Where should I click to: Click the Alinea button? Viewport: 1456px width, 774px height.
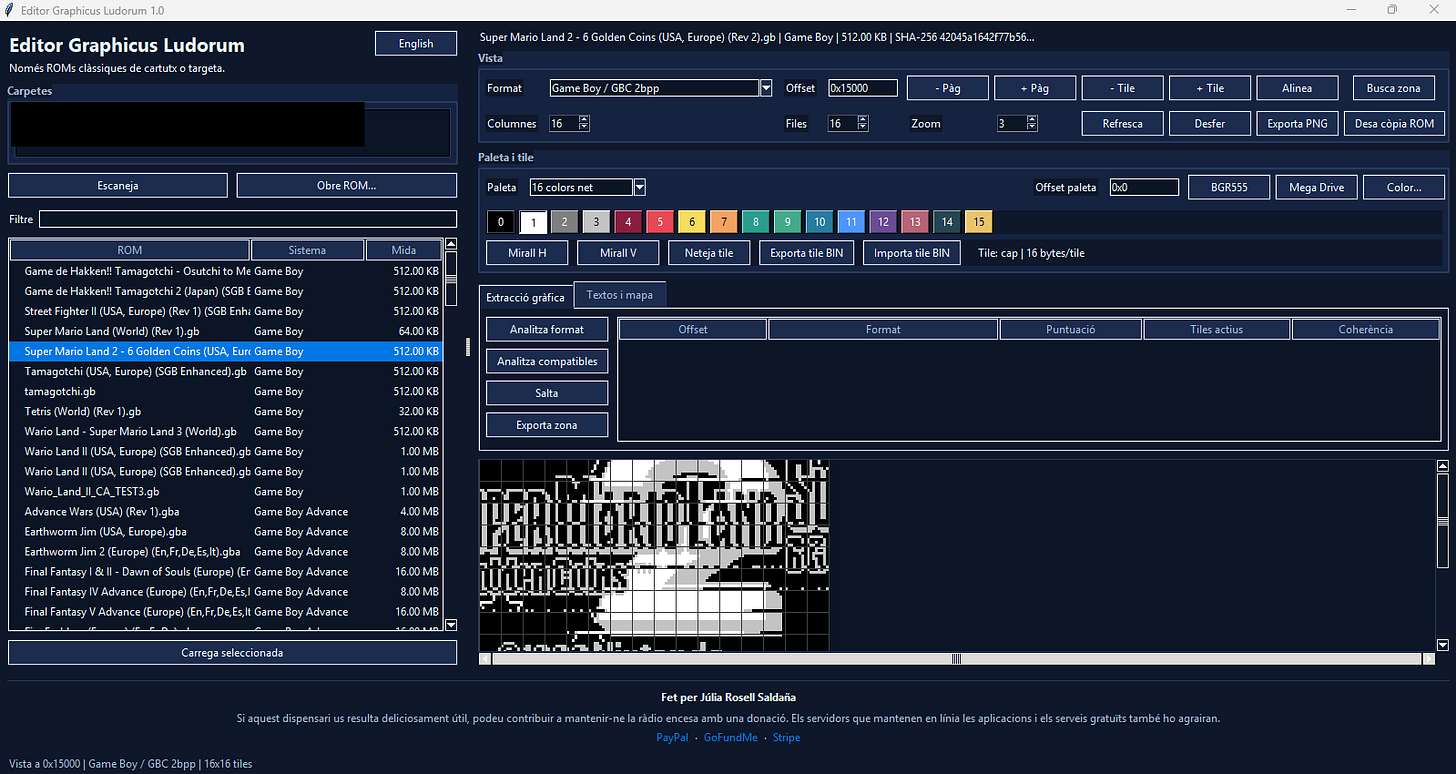click(x=1297, y=88)
